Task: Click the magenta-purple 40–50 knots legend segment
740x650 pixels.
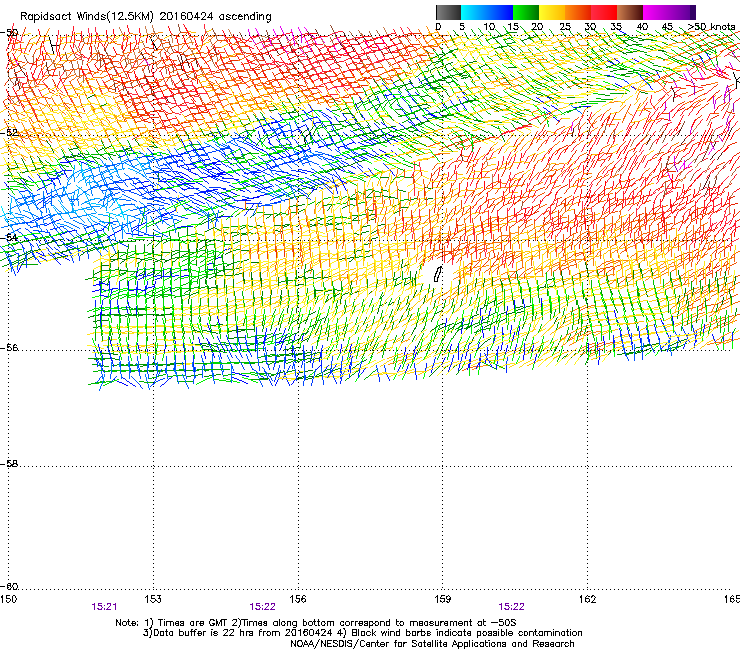Action: pyautogui.click(x=669, y=12)
